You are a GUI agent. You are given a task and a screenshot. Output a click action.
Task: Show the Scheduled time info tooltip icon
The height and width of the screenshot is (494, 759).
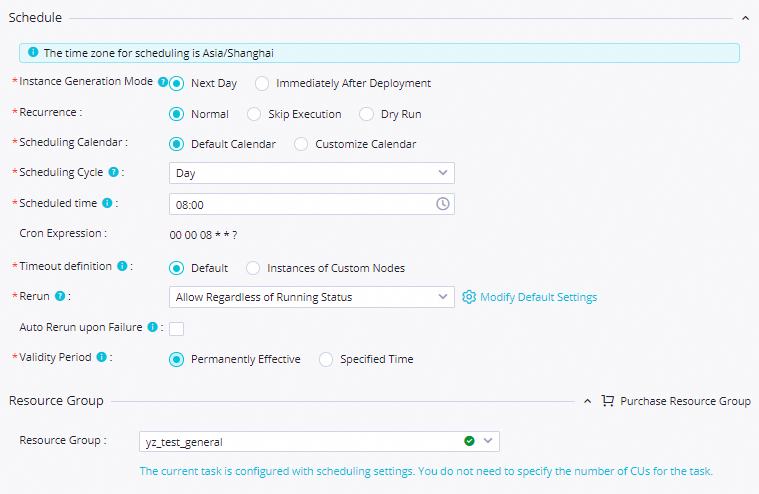click(107, 203)
